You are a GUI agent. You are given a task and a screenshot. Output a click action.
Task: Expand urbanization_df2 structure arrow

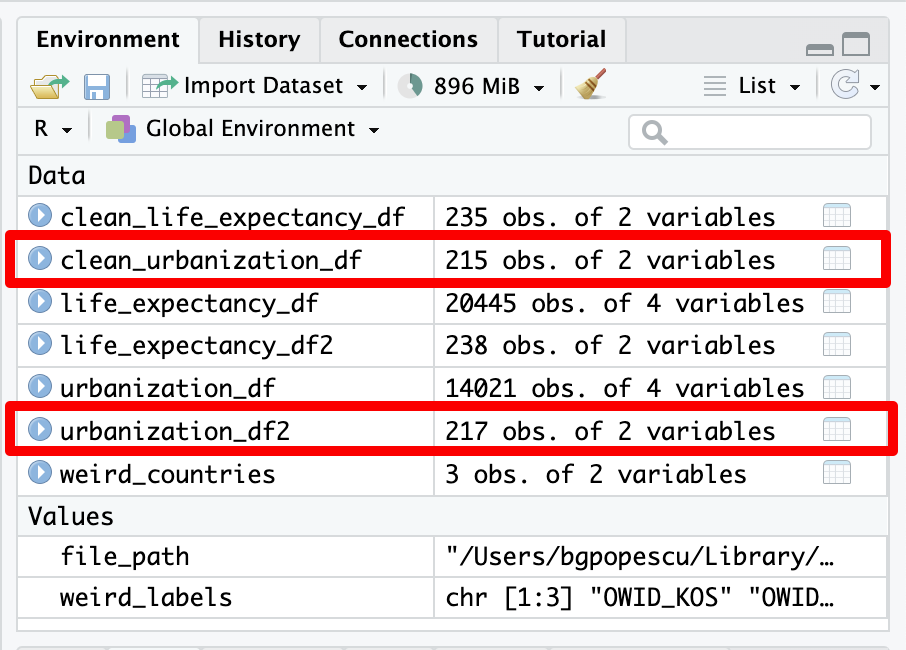click(40, 430)
